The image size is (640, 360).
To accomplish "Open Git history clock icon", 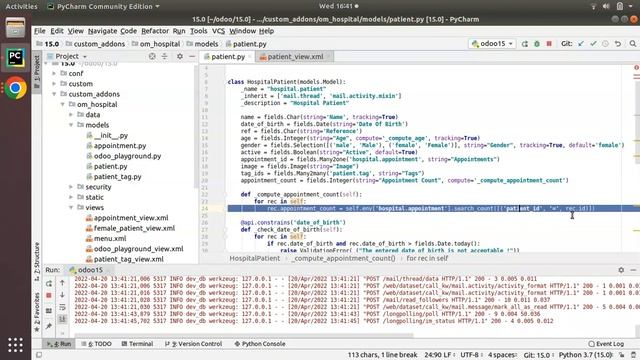I will 605,44.
